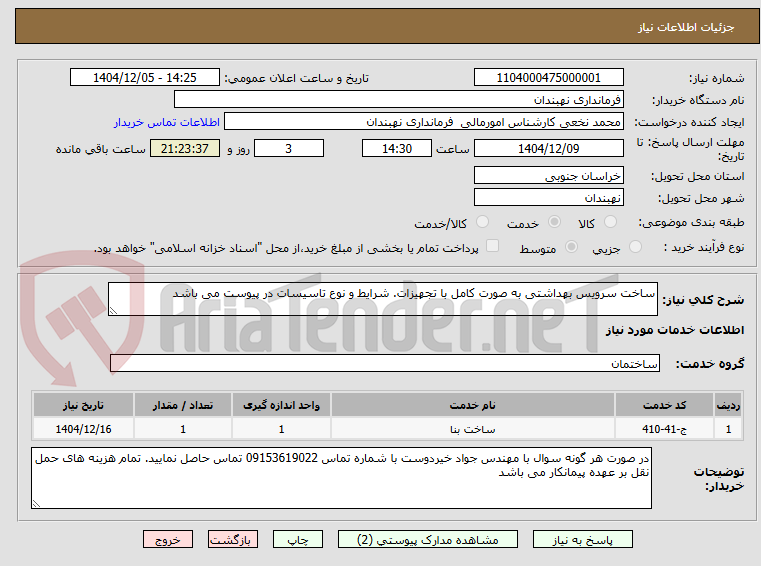Image resolution: width=761 pixels, height=566 pixels.
Task: Click the بازگشت back button
Action: coord(232,539)
